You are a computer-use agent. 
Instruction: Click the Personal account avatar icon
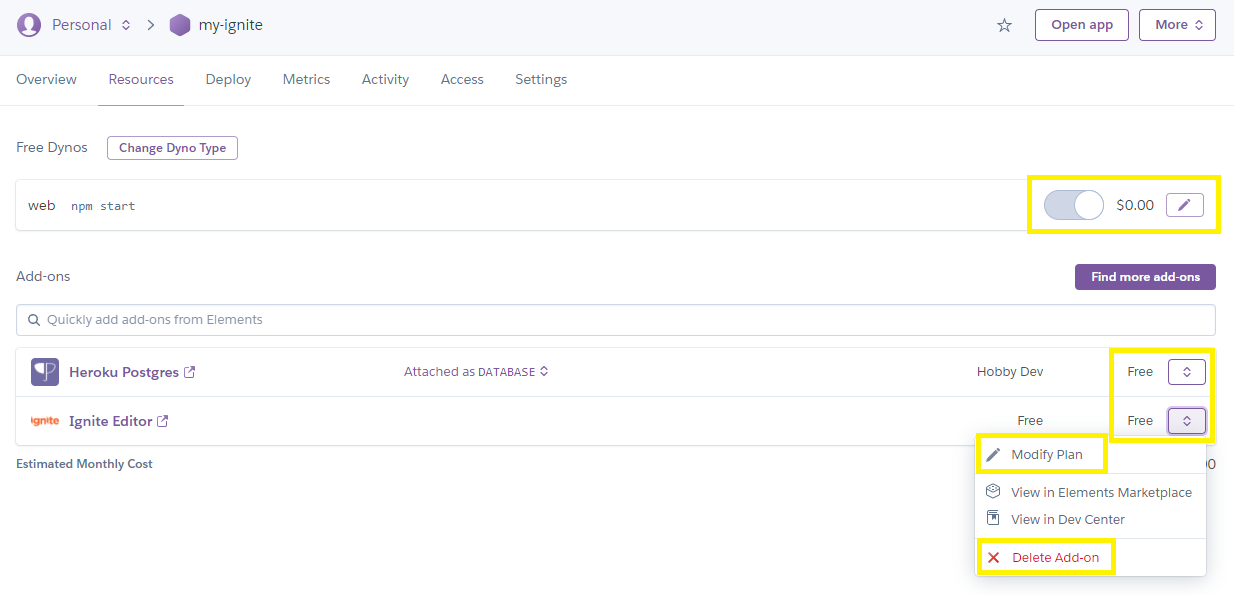pos(29,25)
